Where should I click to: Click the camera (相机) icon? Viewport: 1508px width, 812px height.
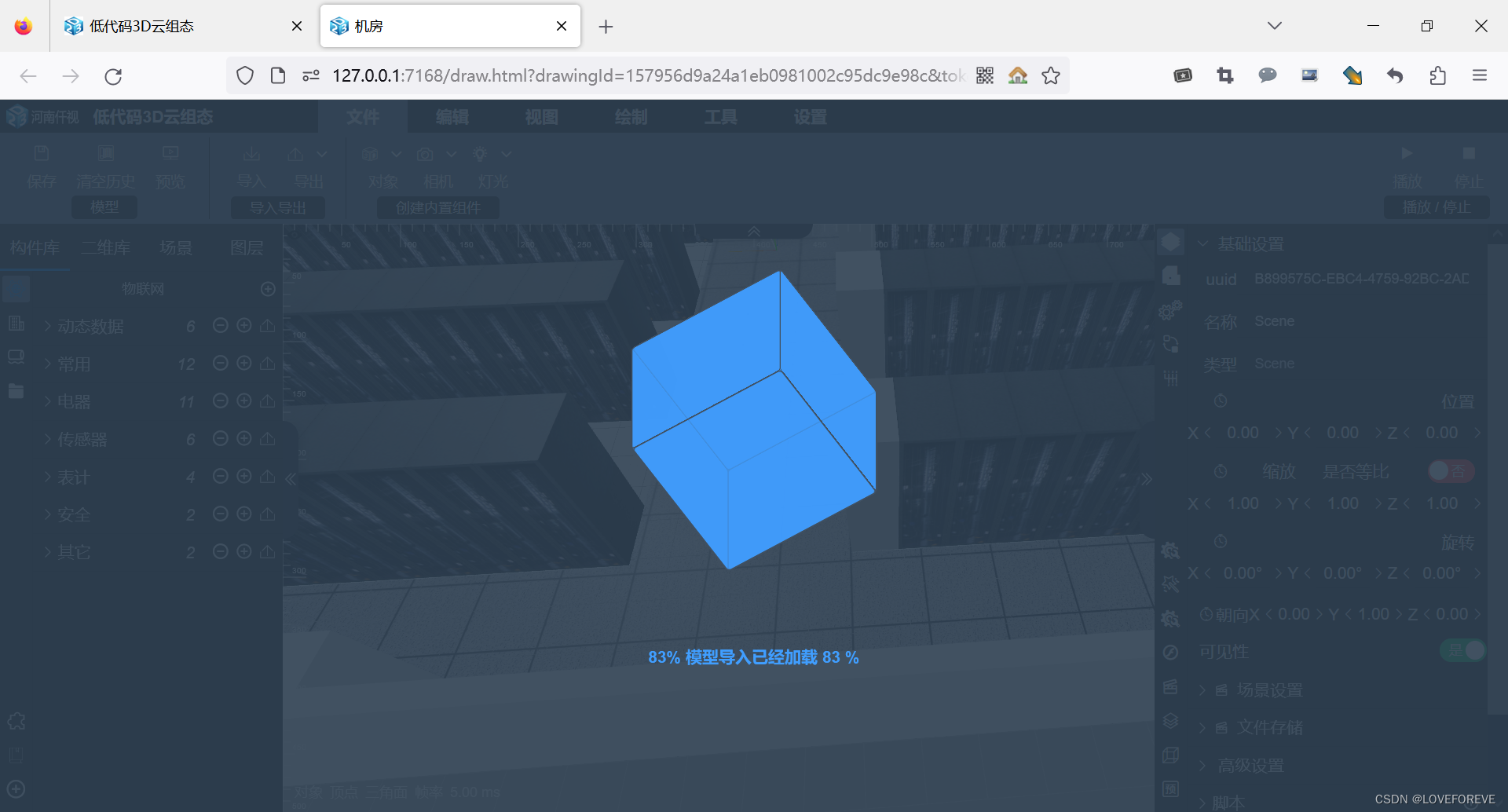click(x=426, y=154)
